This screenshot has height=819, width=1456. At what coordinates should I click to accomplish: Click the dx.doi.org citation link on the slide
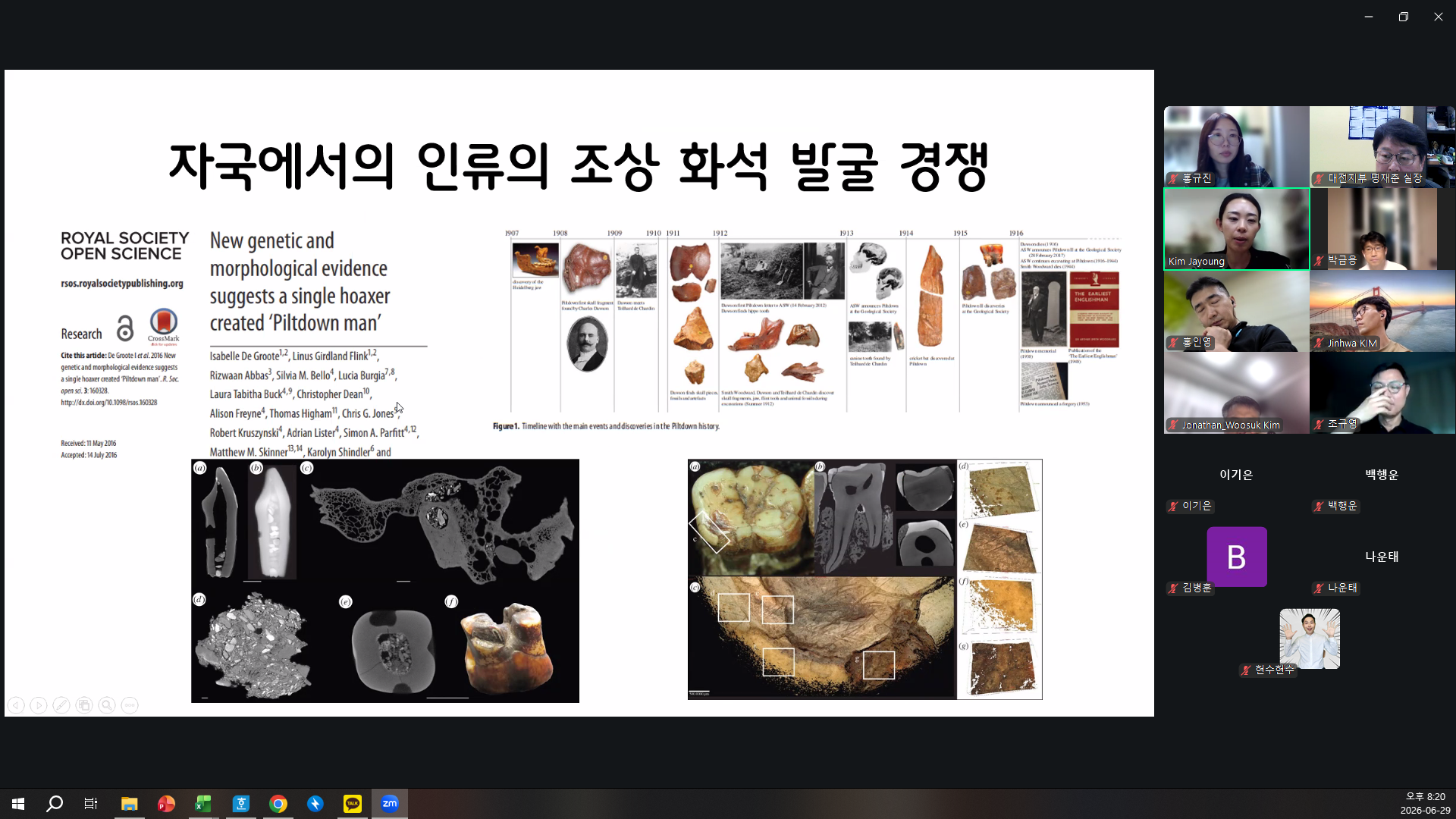click(109, 403)
